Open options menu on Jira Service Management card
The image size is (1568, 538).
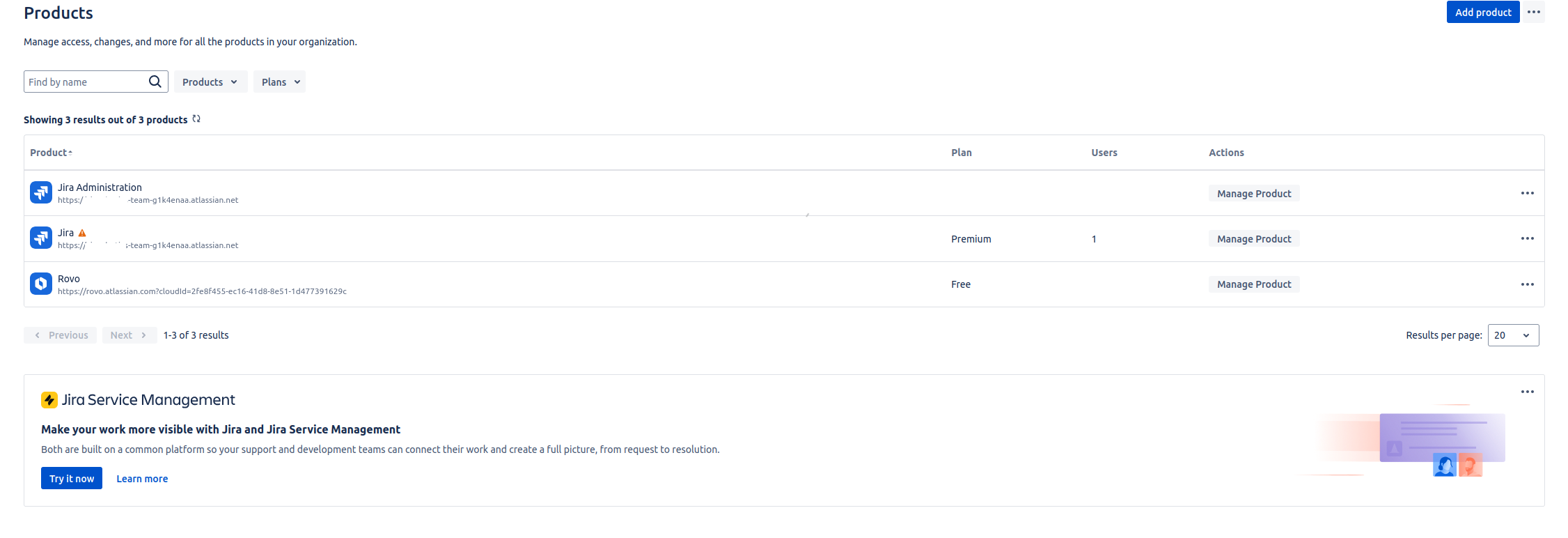click(1528, 392)
